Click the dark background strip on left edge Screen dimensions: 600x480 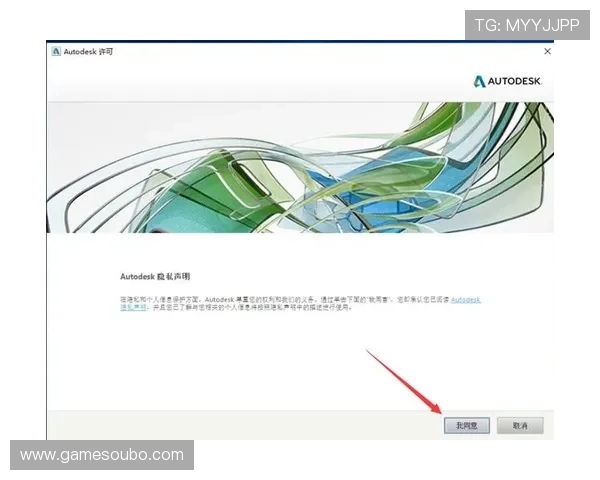[43, 300]
